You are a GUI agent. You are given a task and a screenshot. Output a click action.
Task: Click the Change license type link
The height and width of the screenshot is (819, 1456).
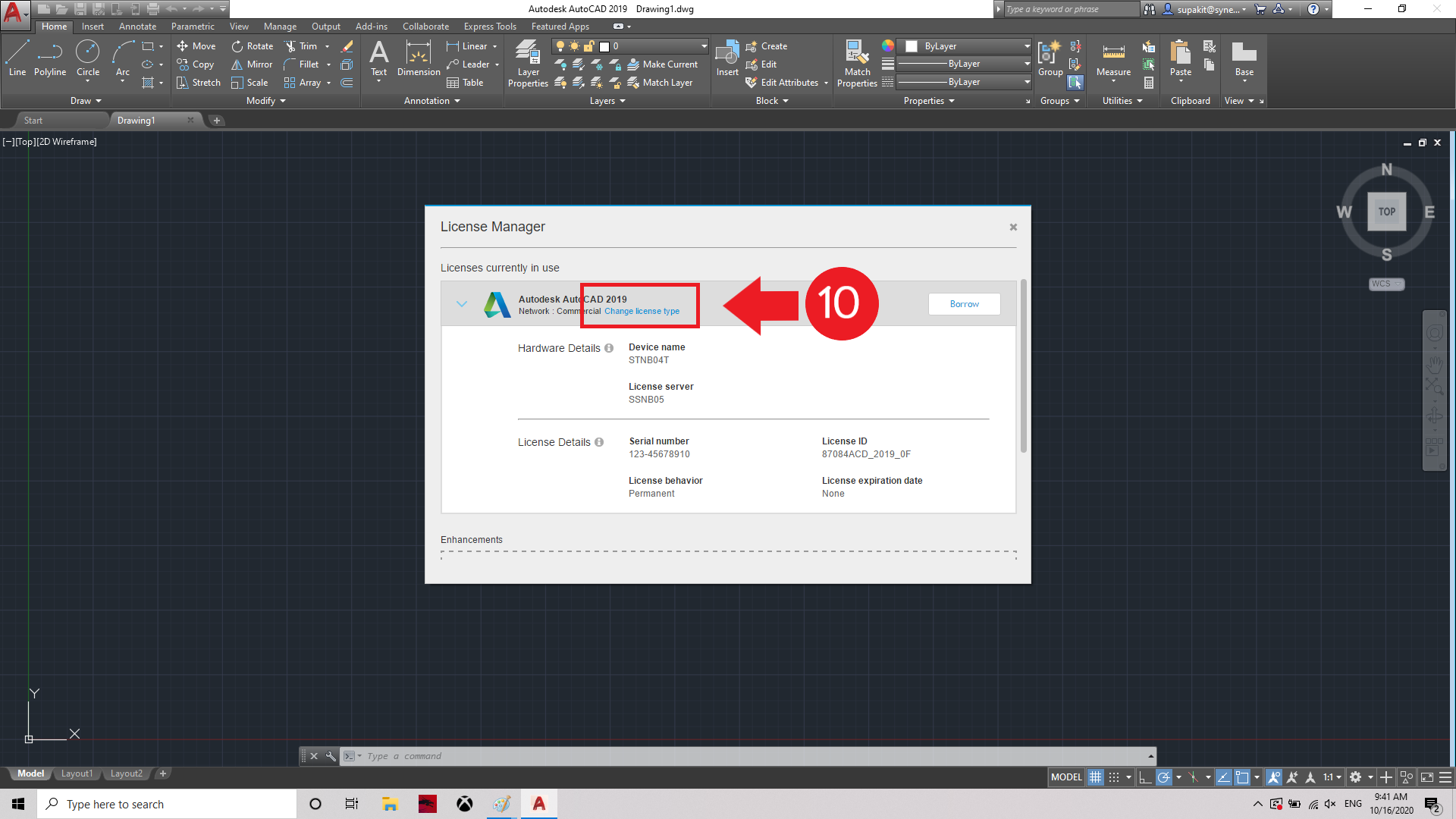642,312
